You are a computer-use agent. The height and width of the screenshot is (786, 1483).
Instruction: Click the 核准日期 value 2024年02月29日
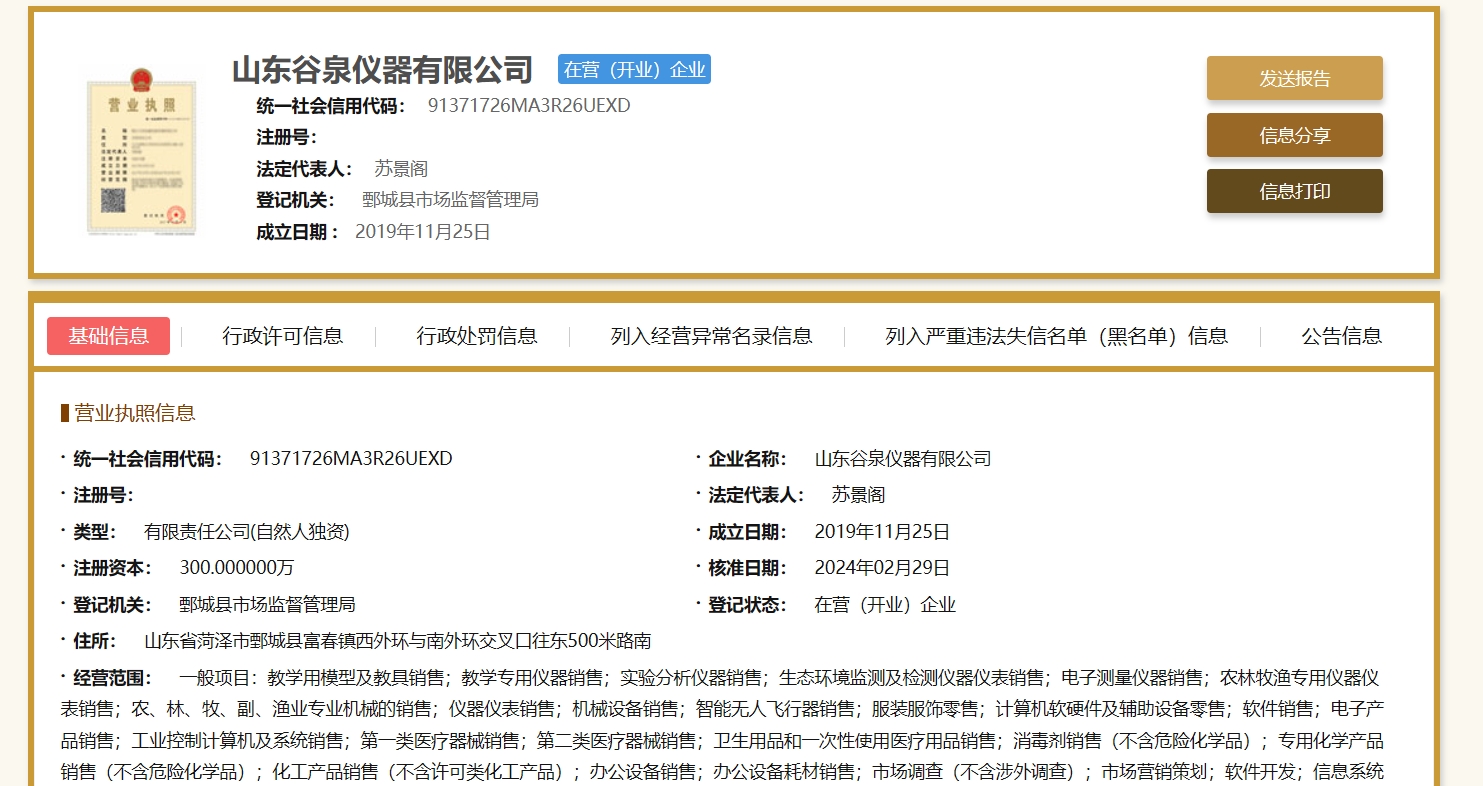882,568
